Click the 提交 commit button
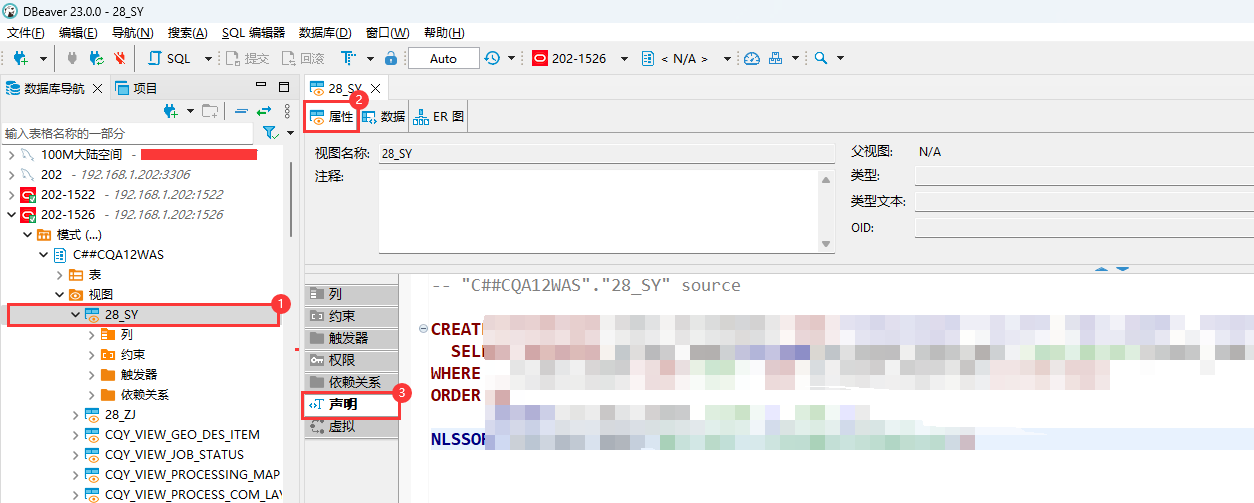 click(x=247, y=58)
